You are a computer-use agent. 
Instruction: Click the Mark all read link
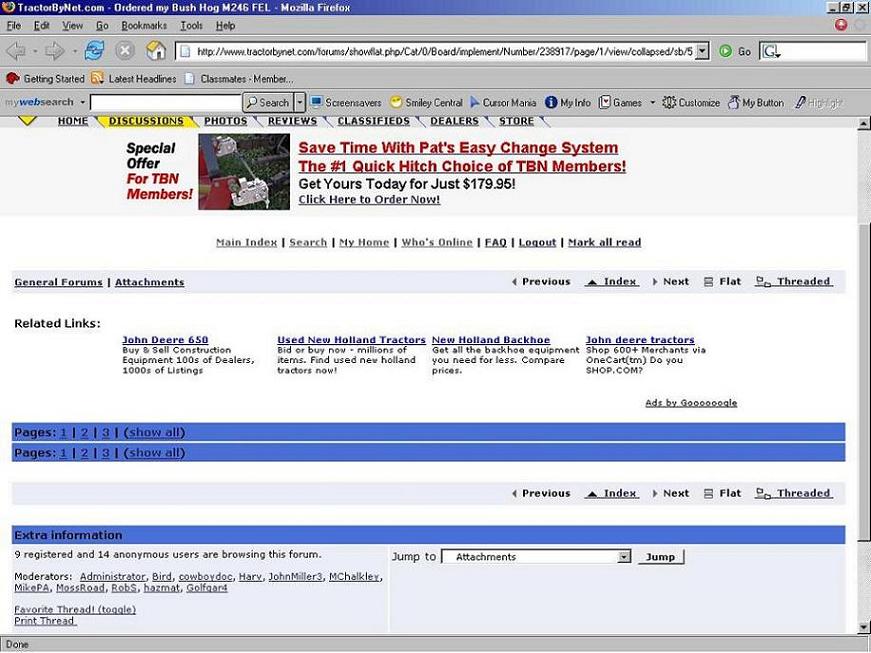point(604,243)
